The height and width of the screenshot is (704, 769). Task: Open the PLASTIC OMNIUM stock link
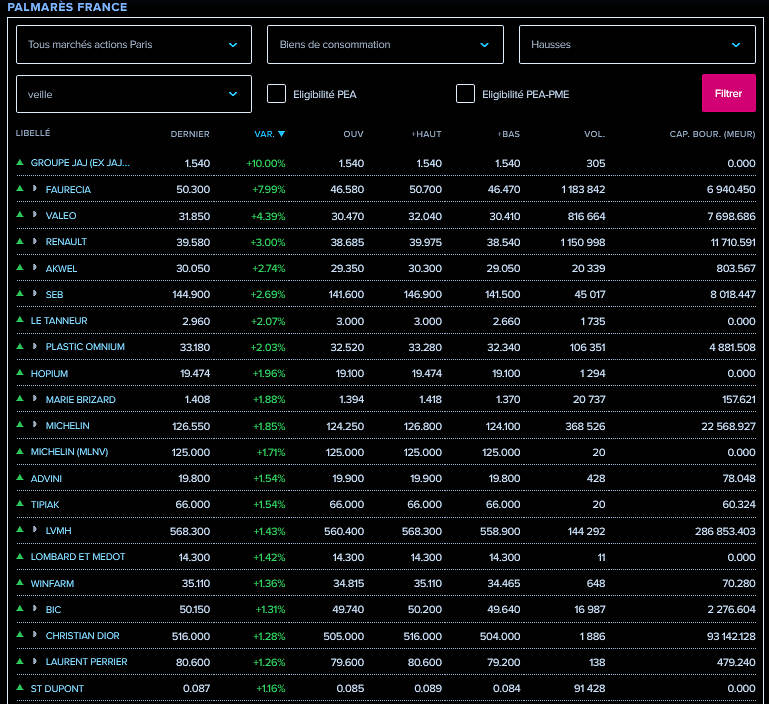point(85,347)
